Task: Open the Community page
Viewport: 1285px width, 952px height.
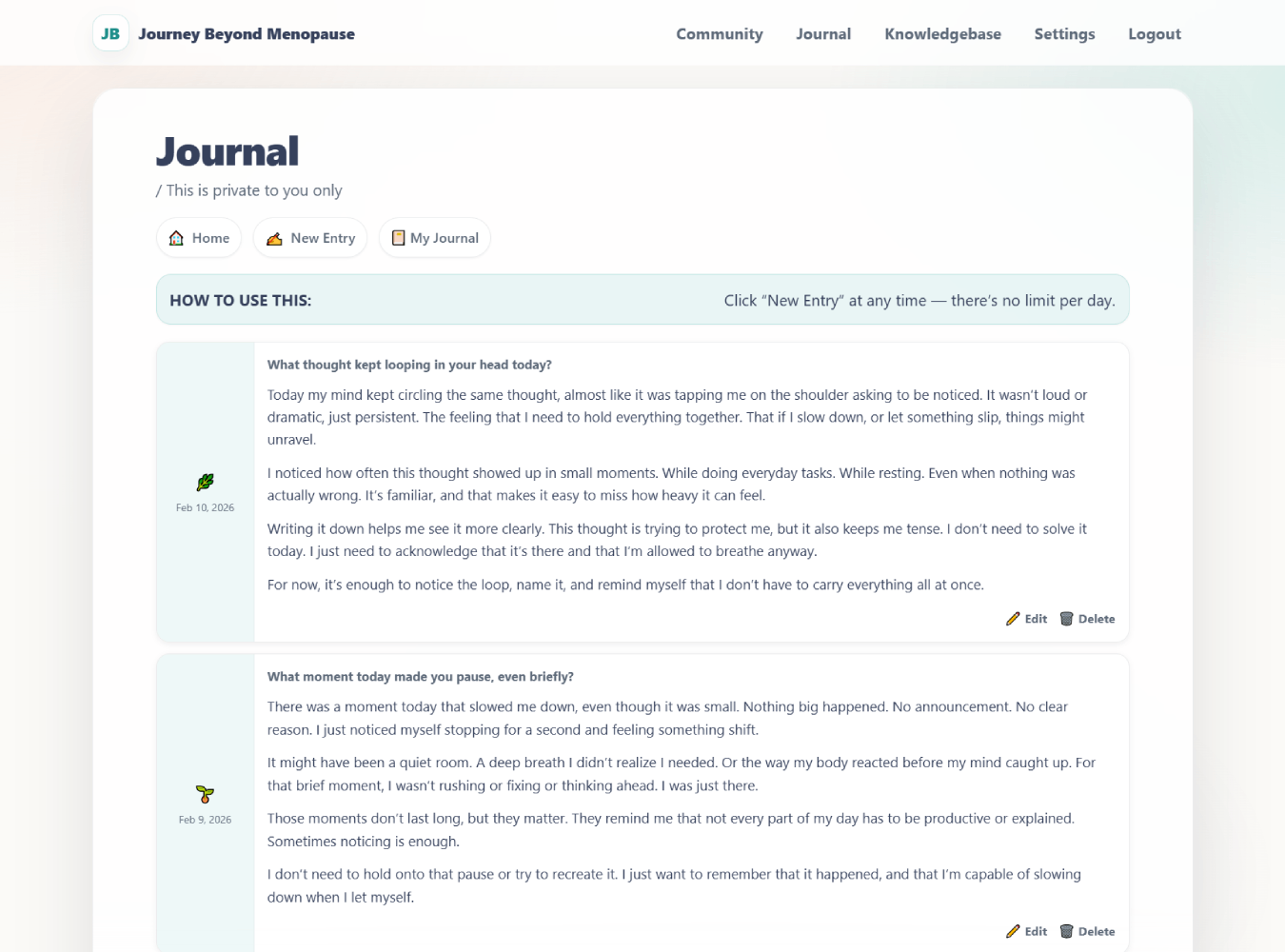Action: (719, 33)
